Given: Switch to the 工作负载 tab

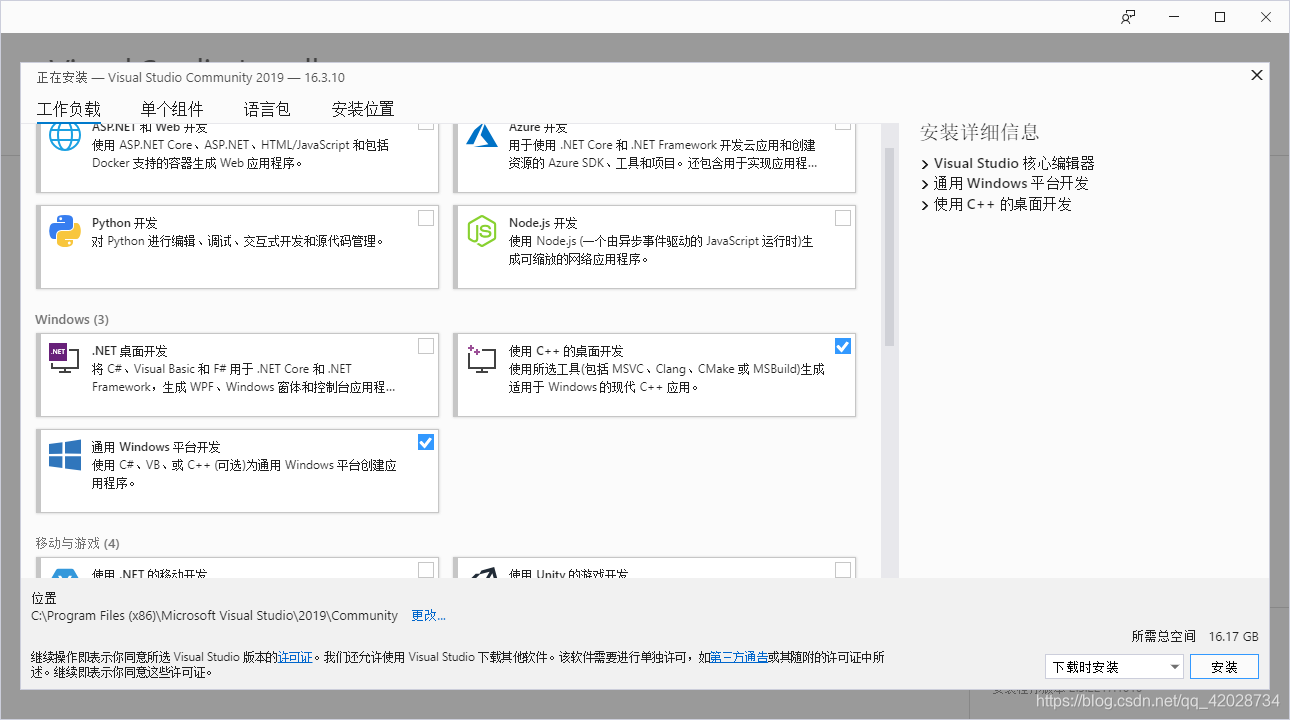Looking at the screenshot, I should click(69, 109).
